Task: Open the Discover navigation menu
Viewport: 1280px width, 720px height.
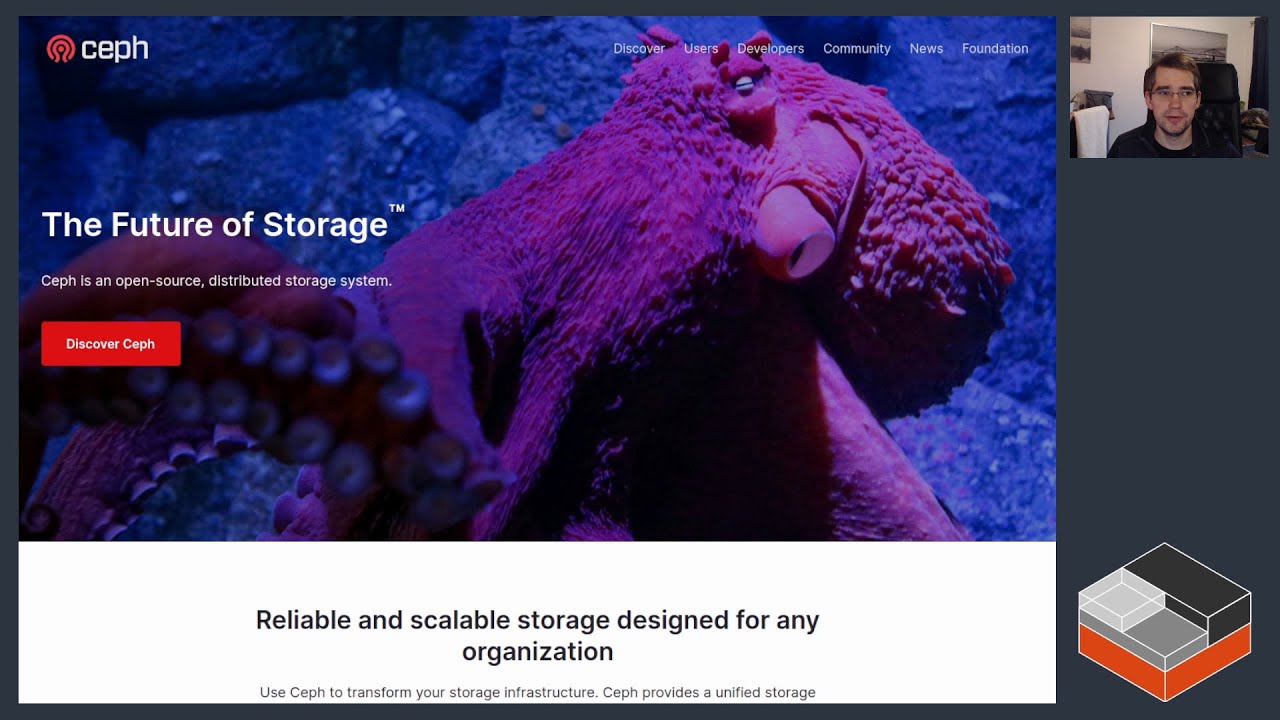Action: coord(639,48)
